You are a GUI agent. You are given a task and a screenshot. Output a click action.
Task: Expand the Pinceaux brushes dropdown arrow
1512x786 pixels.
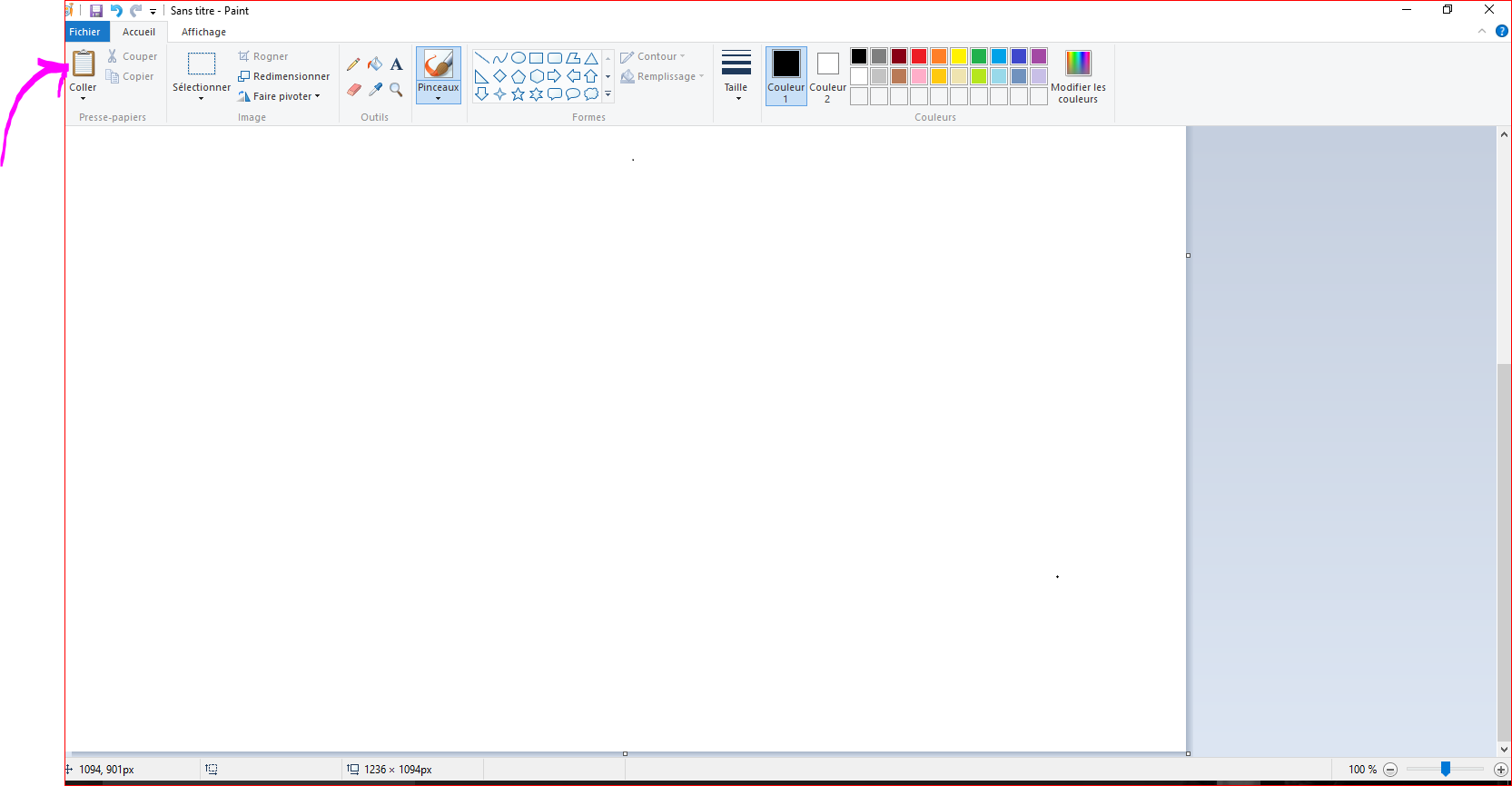pyautogui.click(x=439, y=98)
